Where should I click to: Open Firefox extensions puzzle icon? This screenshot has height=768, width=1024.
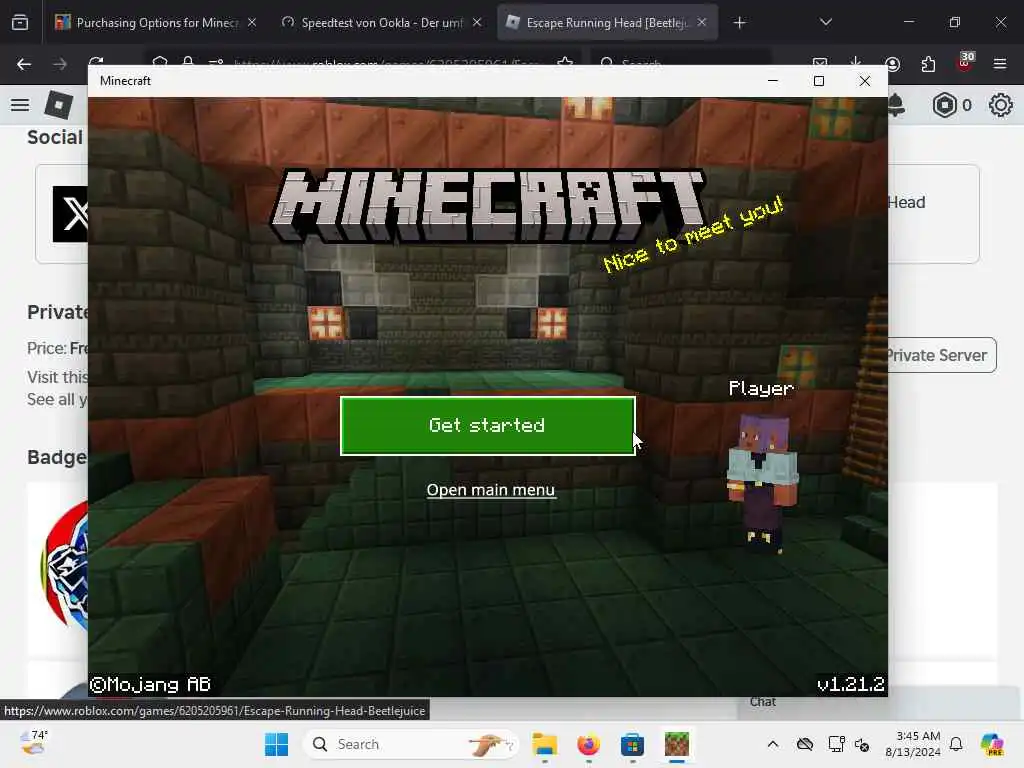pyautogui.click(x=928, y=64)
